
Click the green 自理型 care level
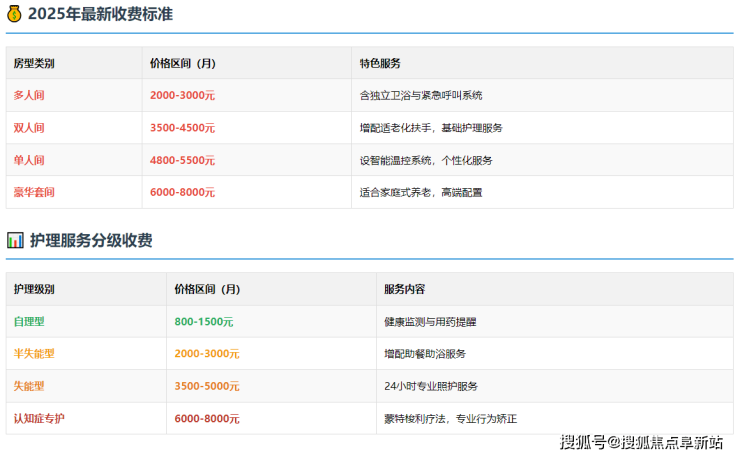tap(29, 322)
